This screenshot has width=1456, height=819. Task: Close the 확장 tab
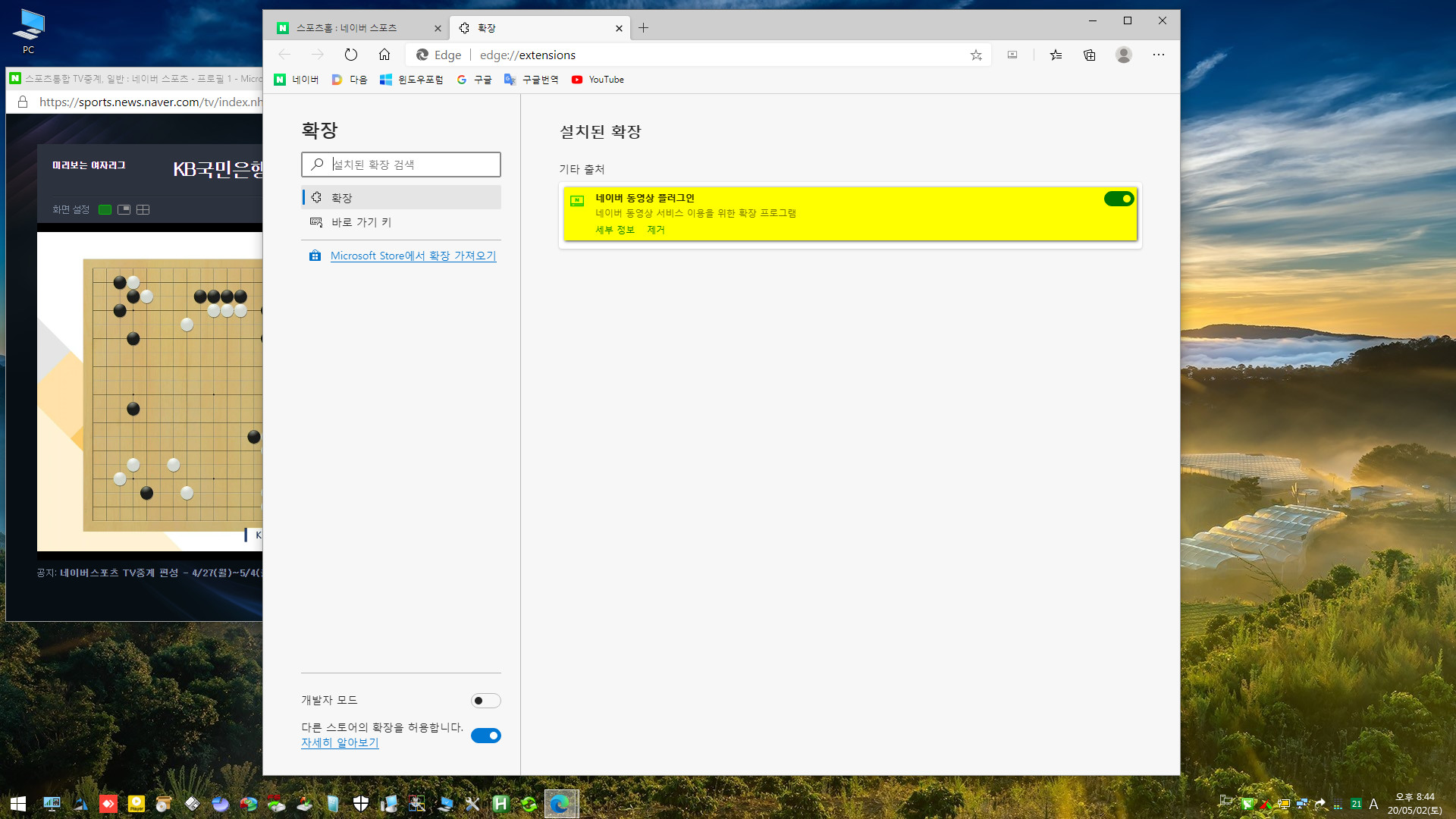click(619, 28)
